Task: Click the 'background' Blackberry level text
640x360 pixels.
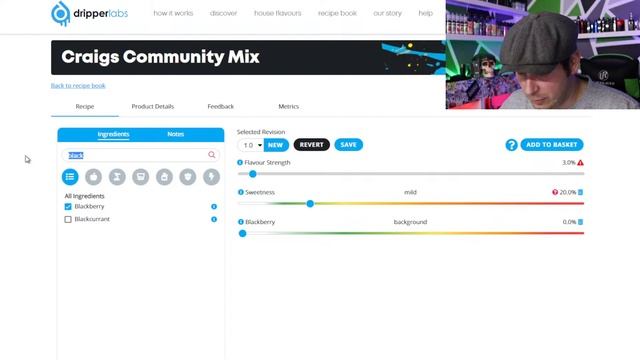Action: [x=410, y=222]
